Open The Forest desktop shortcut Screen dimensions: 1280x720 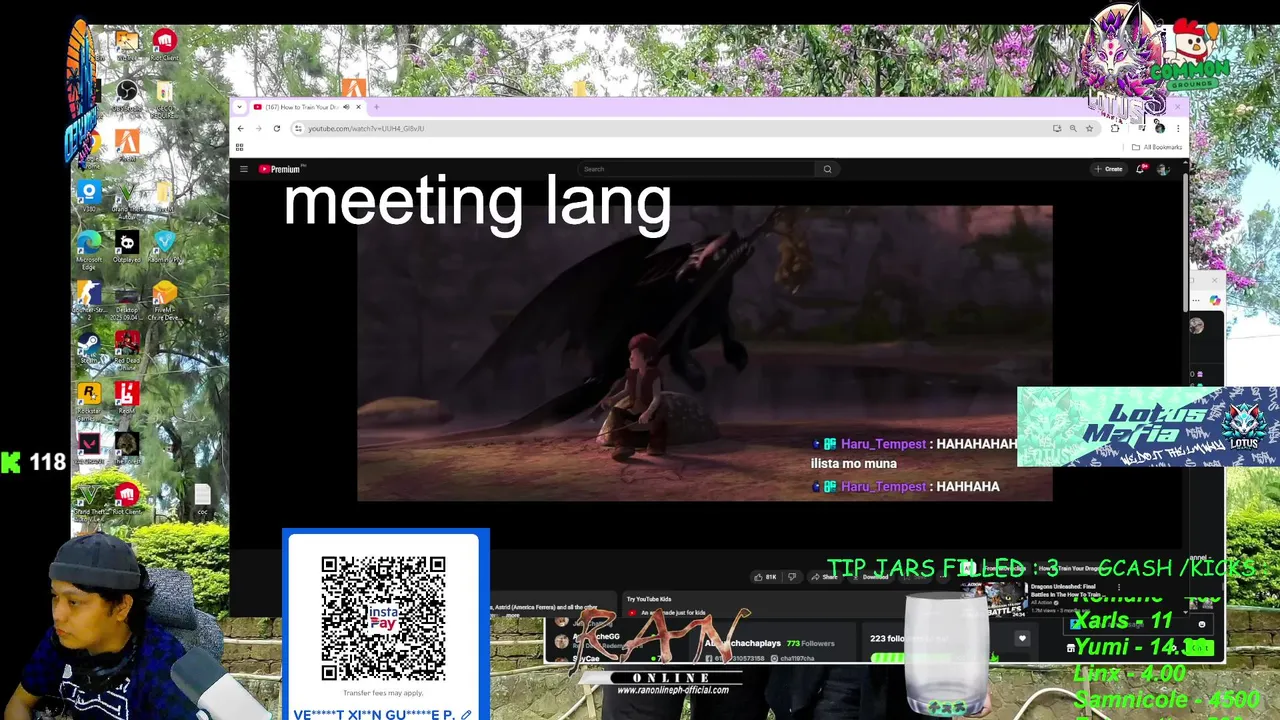click(127, 445)
